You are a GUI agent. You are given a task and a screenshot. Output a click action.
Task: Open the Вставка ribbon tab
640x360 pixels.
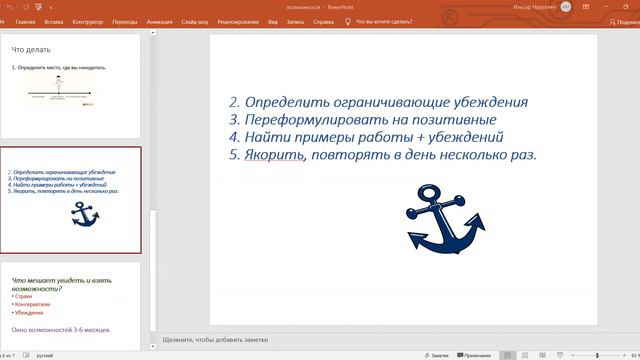click(54, 22)
